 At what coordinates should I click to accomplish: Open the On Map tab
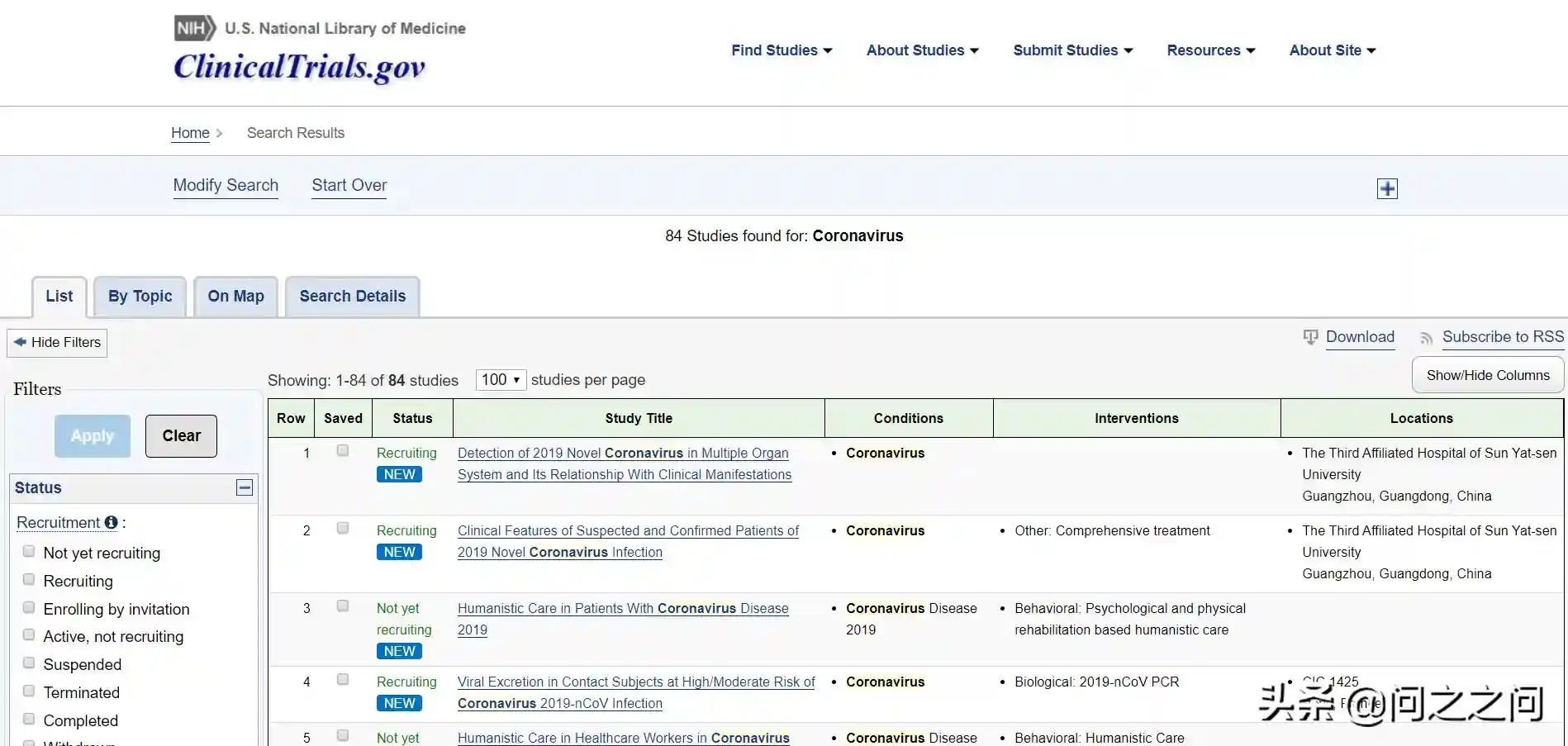point(235,297)
